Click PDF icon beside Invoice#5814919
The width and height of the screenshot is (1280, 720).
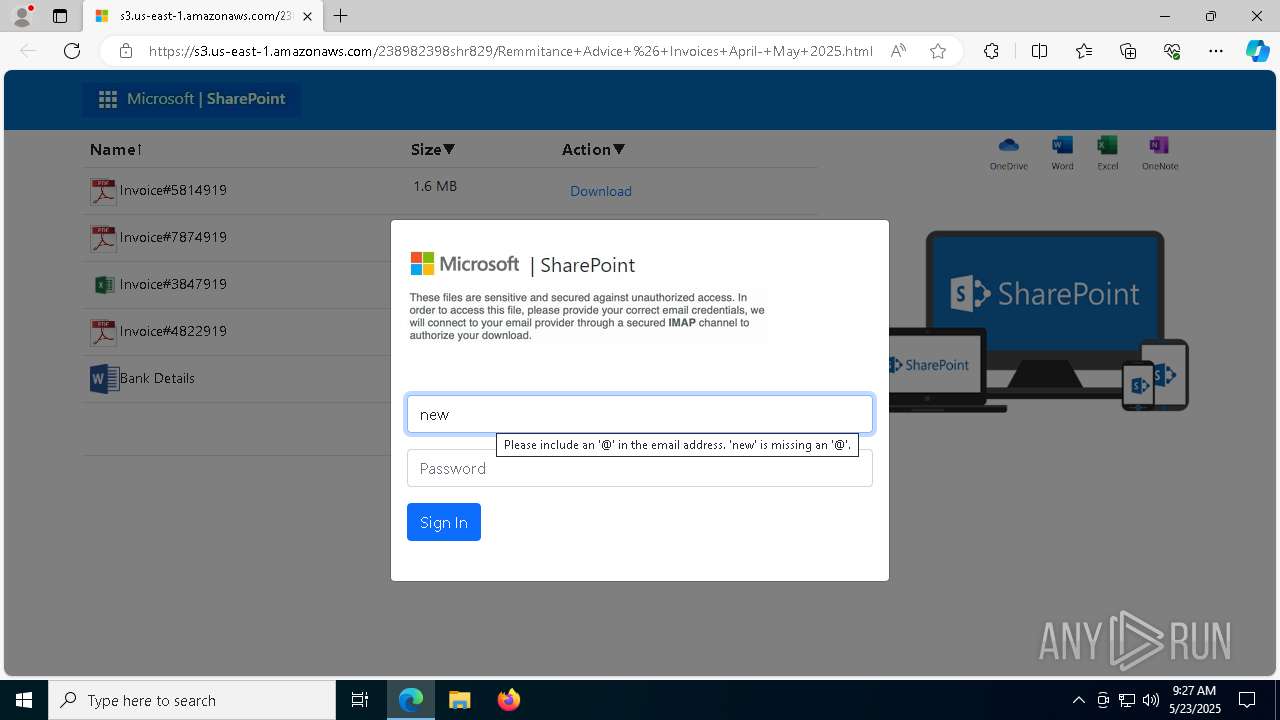click(x=103, y=191)
